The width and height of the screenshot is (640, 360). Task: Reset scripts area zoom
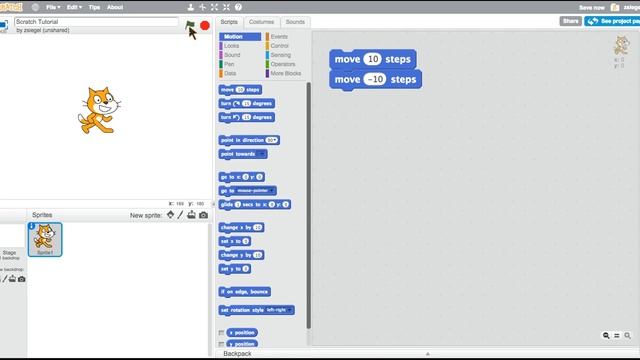pos(617,336)
